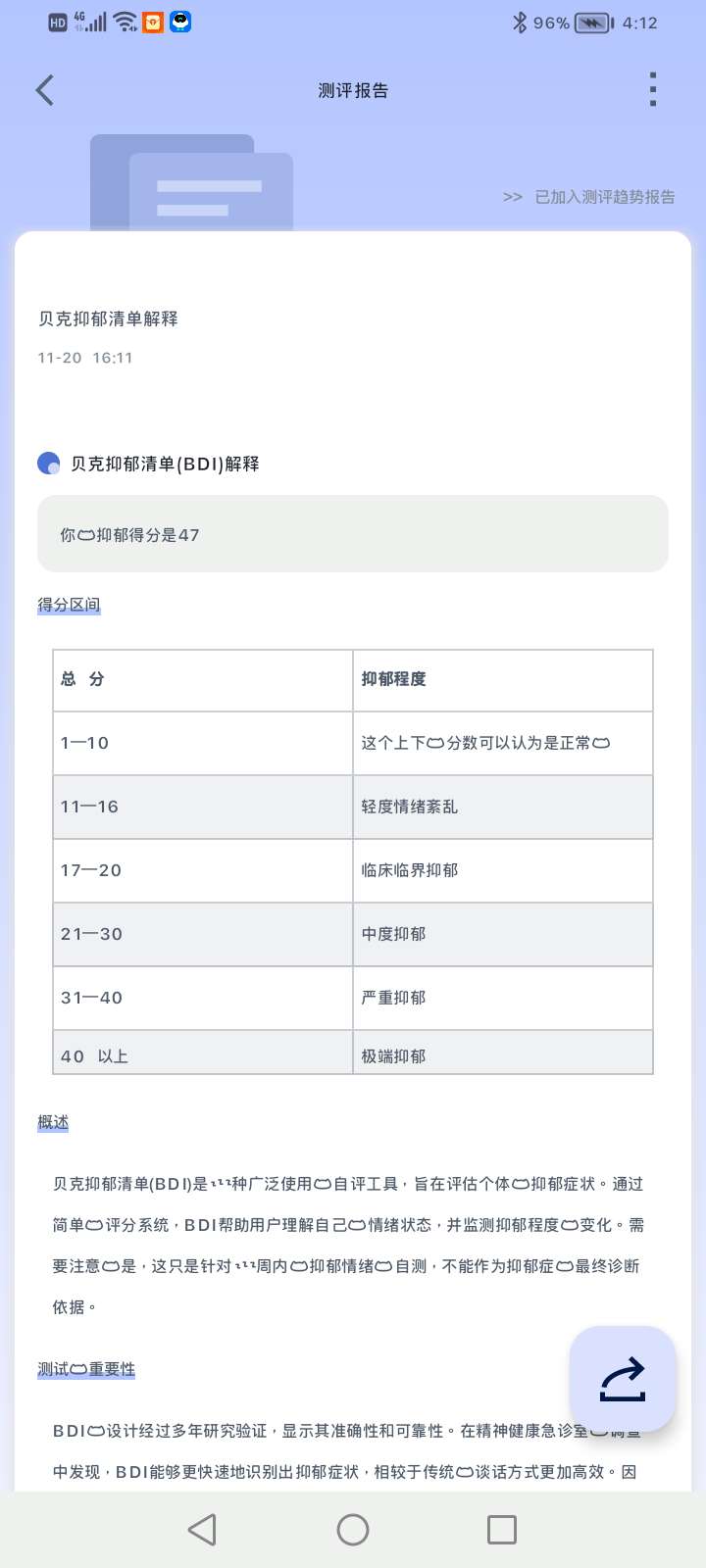Select the 得分区间 section heading

click(69, 605)
